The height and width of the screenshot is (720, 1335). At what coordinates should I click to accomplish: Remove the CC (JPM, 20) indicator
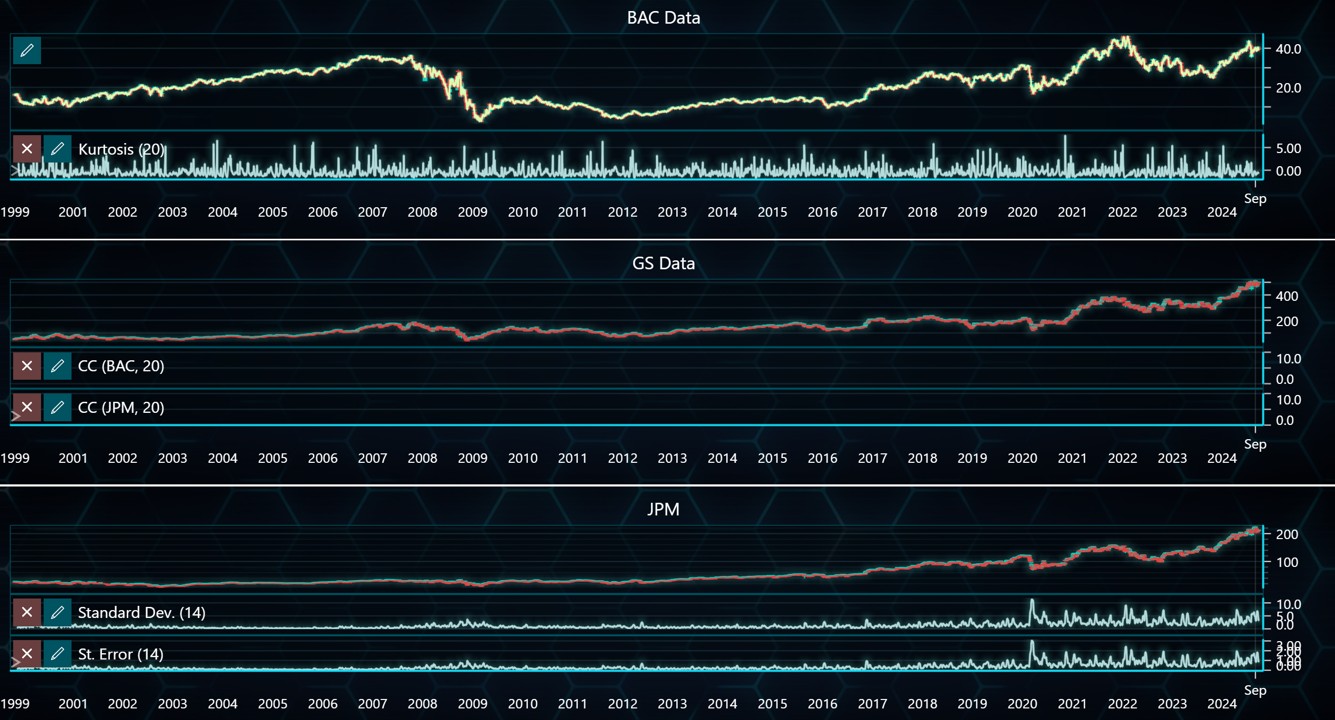pyautogui.click(x=26, y=407)
